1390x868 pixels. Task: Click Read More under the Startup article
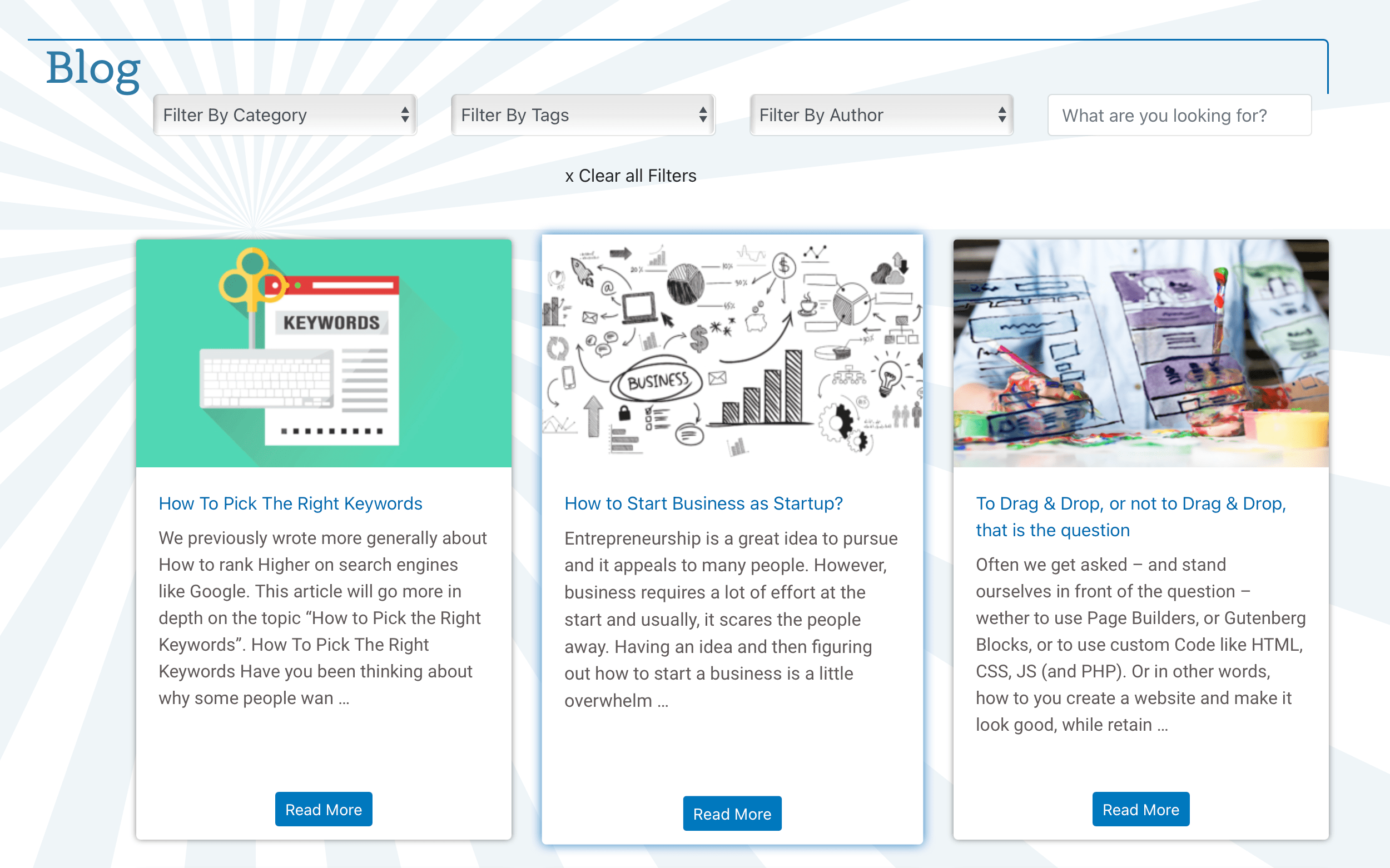[x=732, y=814]
